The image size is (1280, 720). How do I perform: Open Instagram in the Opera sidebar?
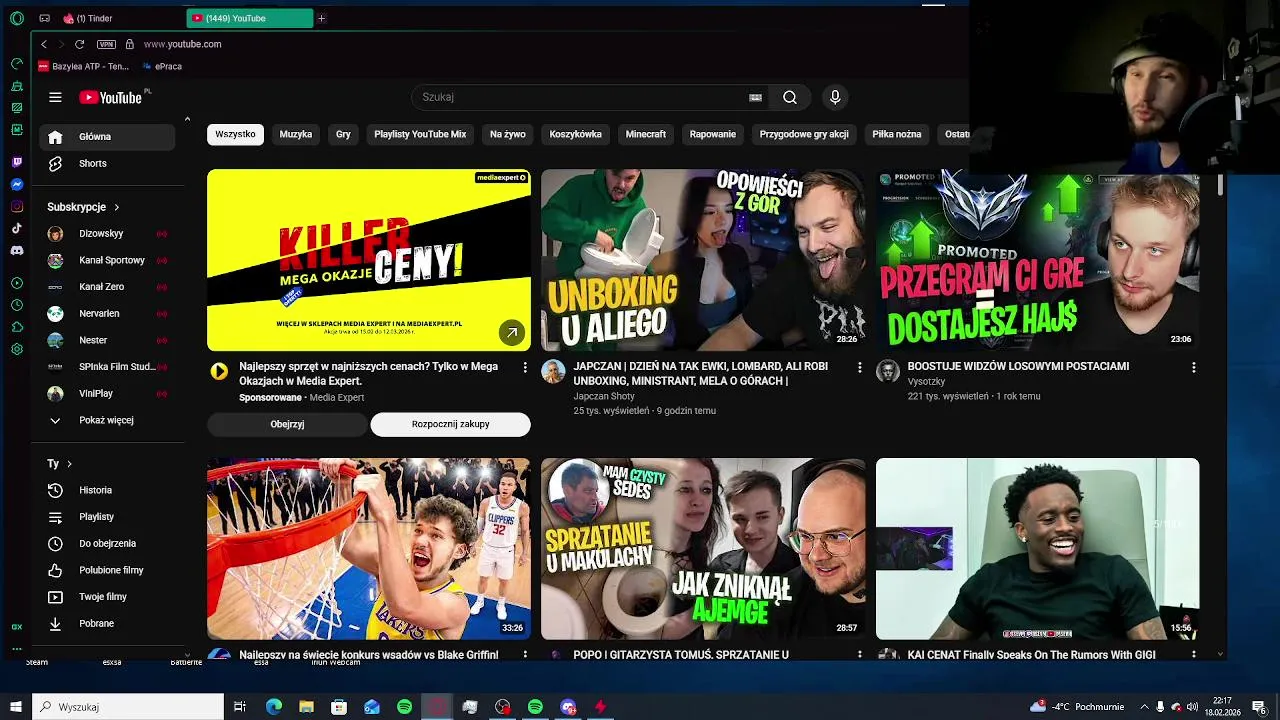pyautogui.click(x=17, y=206)
